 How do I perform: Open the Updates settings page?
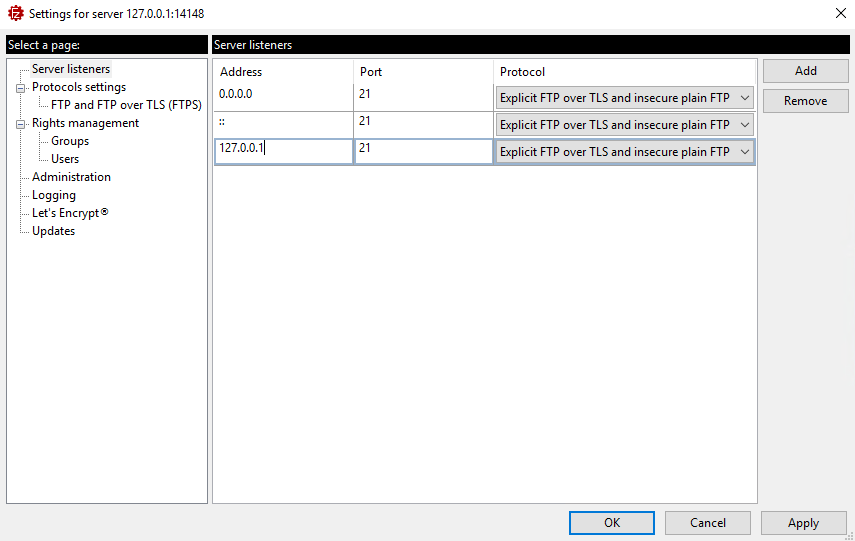tap(53, 231)
